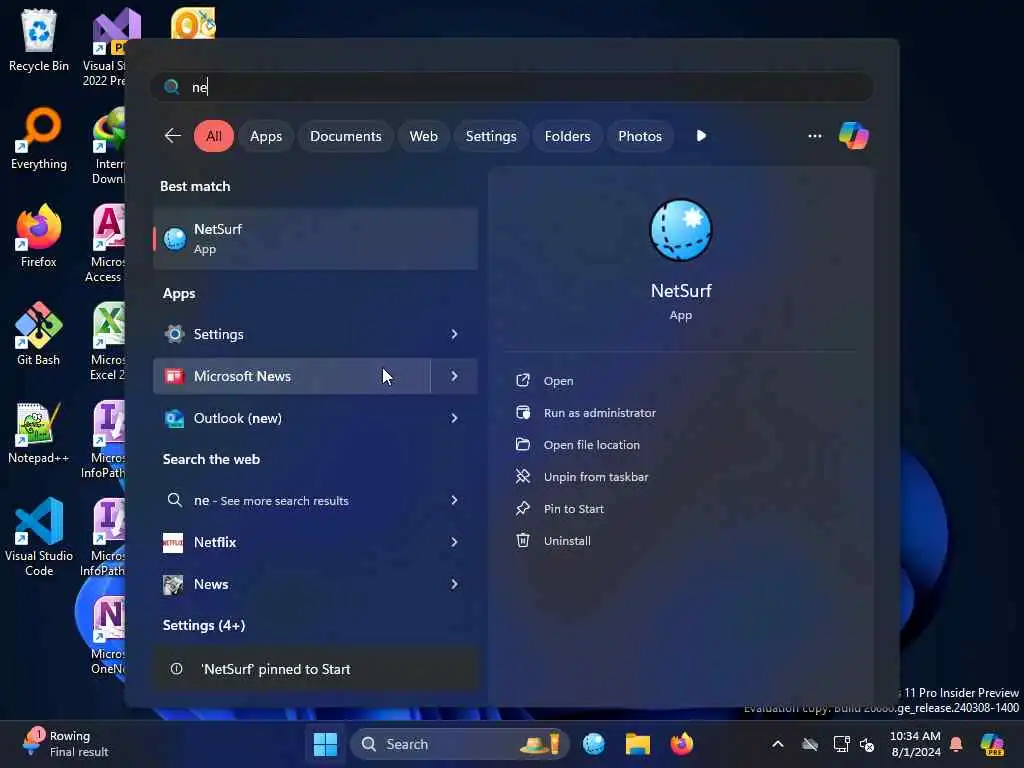Click Run as administrator shield icon
Viewport: 1024px width, 768px height.
[x=523, y=412]
